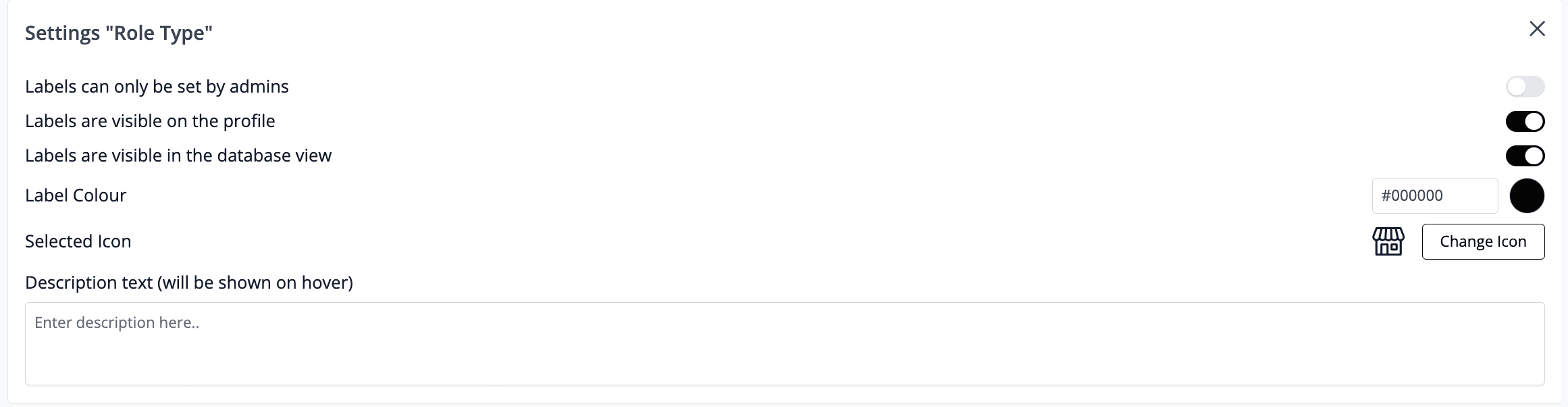The height and width of the screenshot is (407, 1568).
Task: Focus the #000000 hex colour field
Action: click(x=1434, y=196)
